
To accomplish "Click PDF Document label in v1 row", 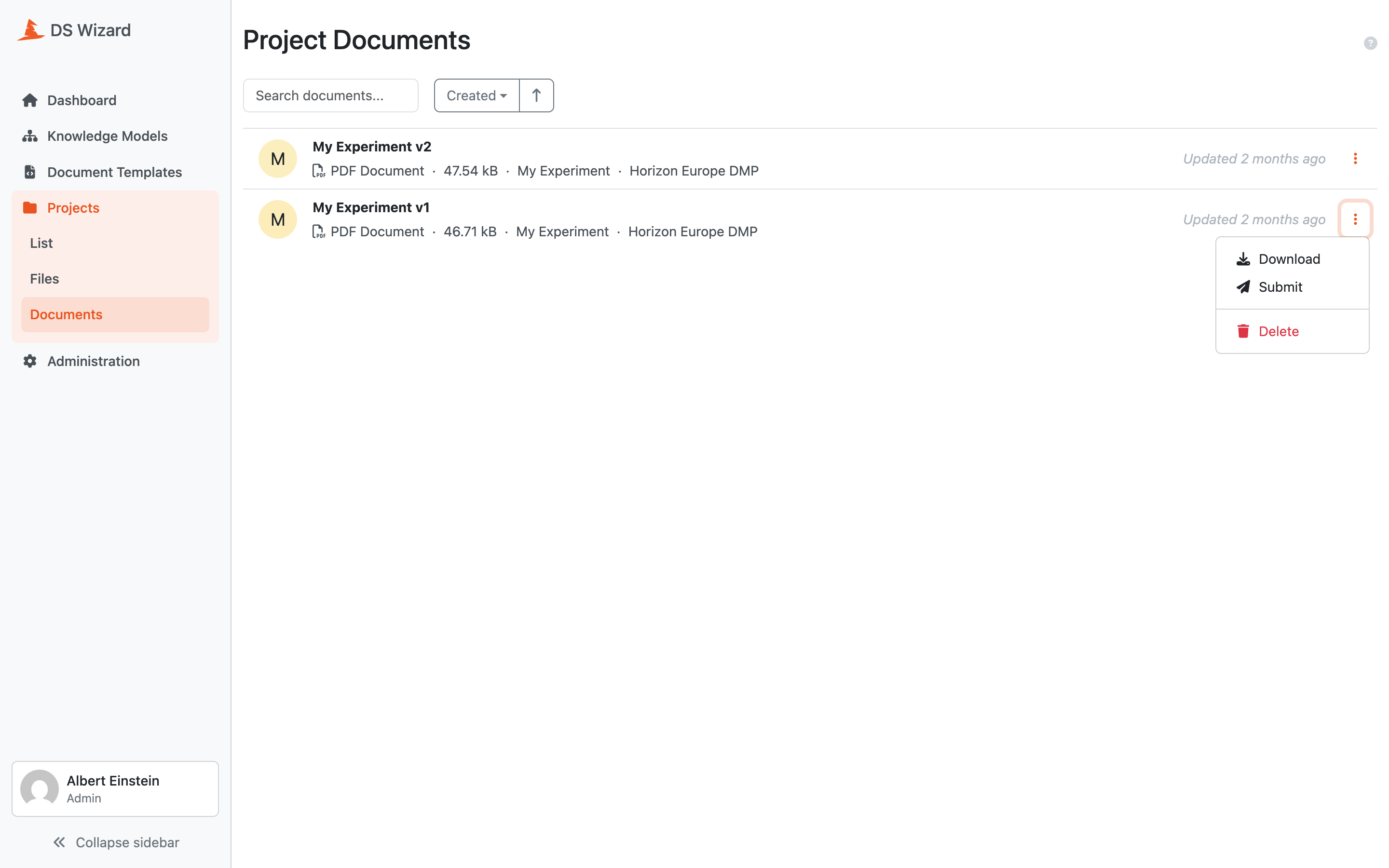I will (377, 232).
